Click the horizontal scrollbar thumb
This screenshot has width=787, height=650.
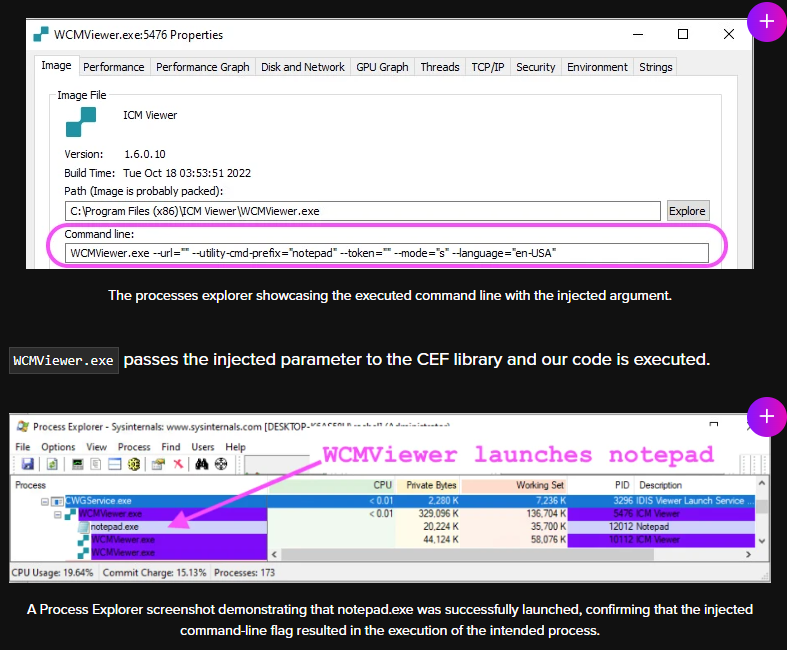467,554
